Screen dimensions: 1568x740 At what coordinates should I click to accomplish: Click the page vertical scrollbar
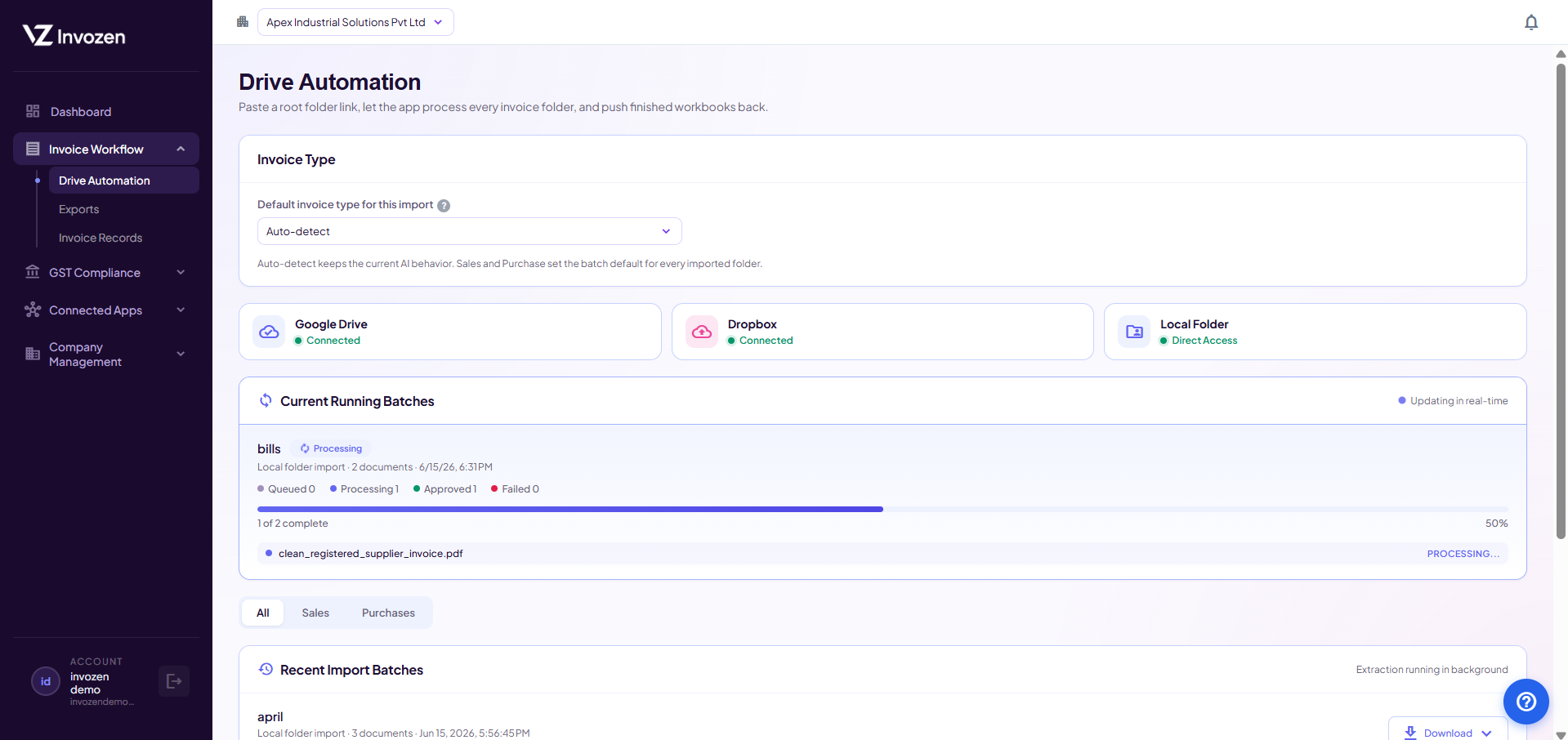point(1561,301)
